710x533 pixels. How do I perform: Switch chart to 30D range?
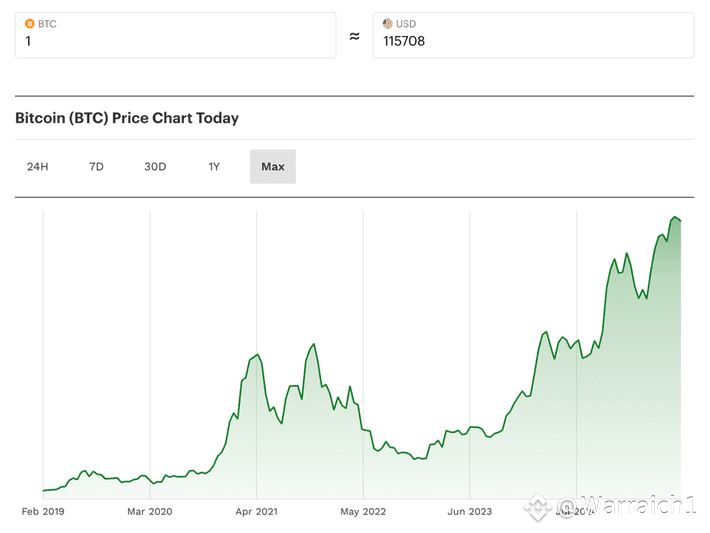click(155, 167)
